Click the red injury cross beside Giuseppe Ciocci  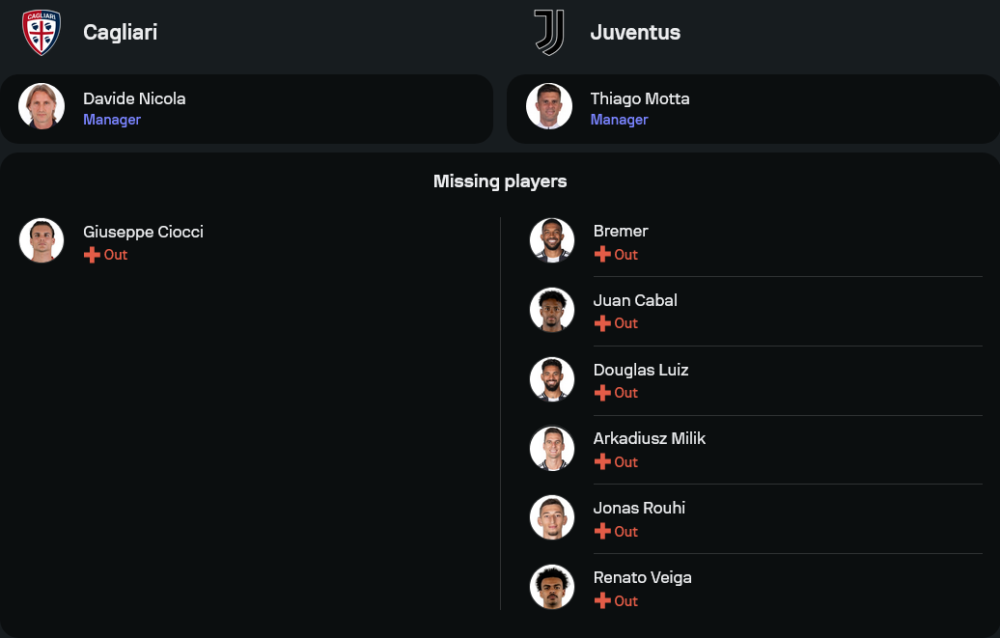click(x=92, y=255)
